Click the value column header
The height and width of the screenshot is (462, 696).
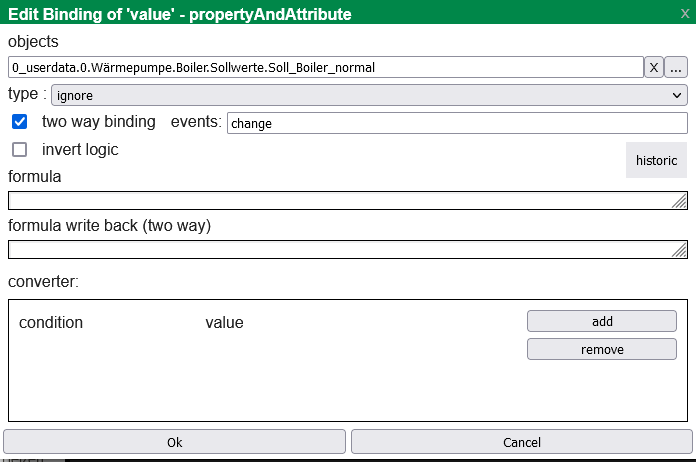click(x=224, y=323)
